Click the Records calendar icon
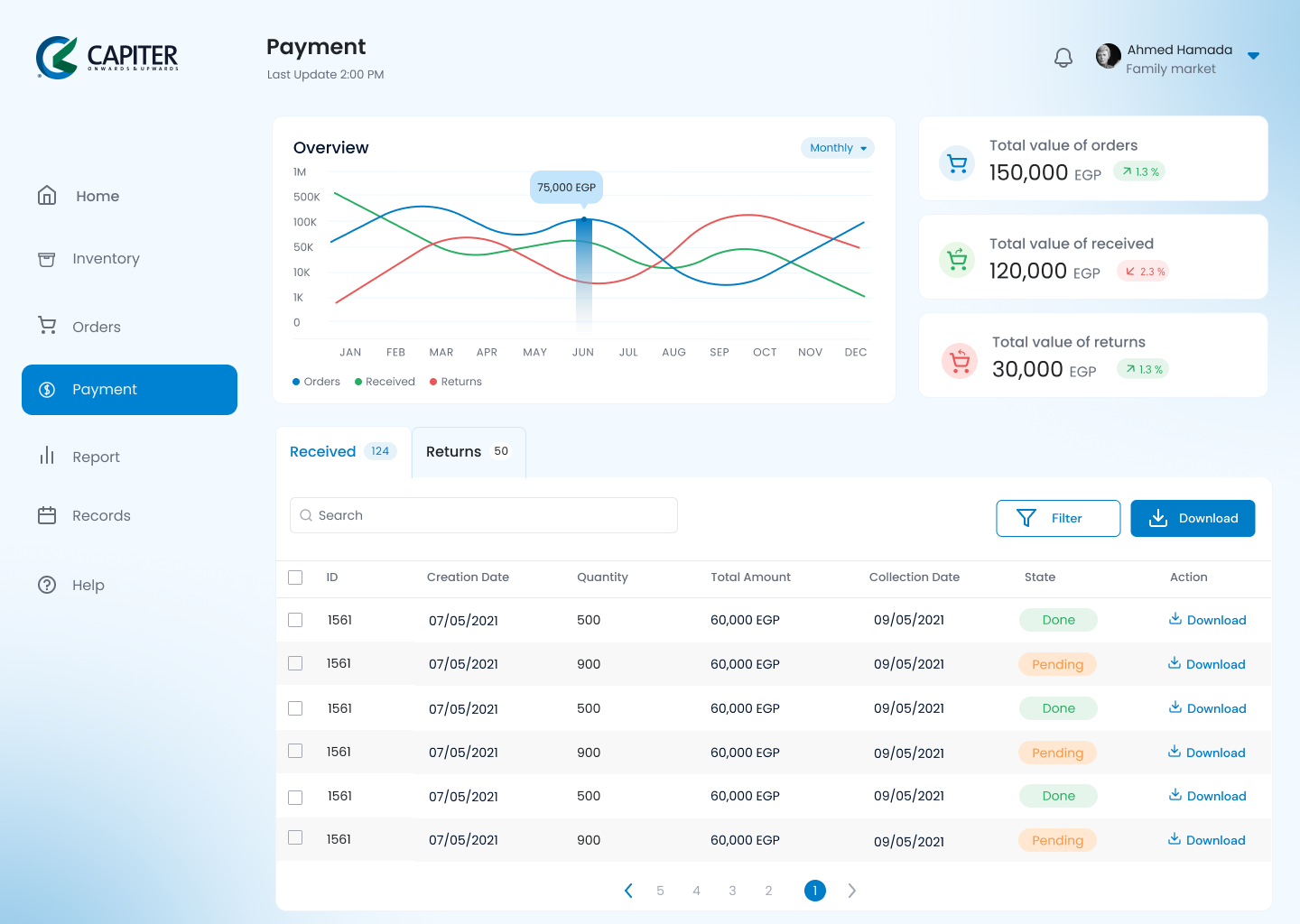Screen dimensions: 1300x924 click(x=47, y=515)
